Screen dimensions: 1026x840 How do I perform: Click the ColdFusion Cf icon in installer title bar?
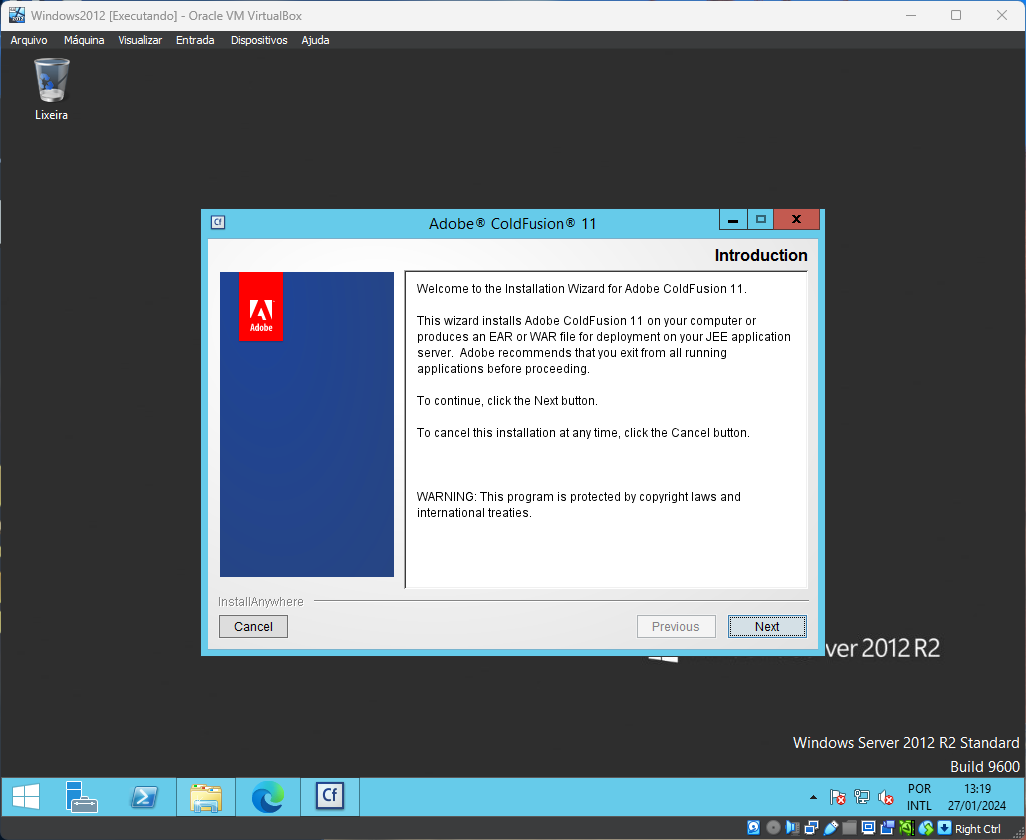pos(218,222)
